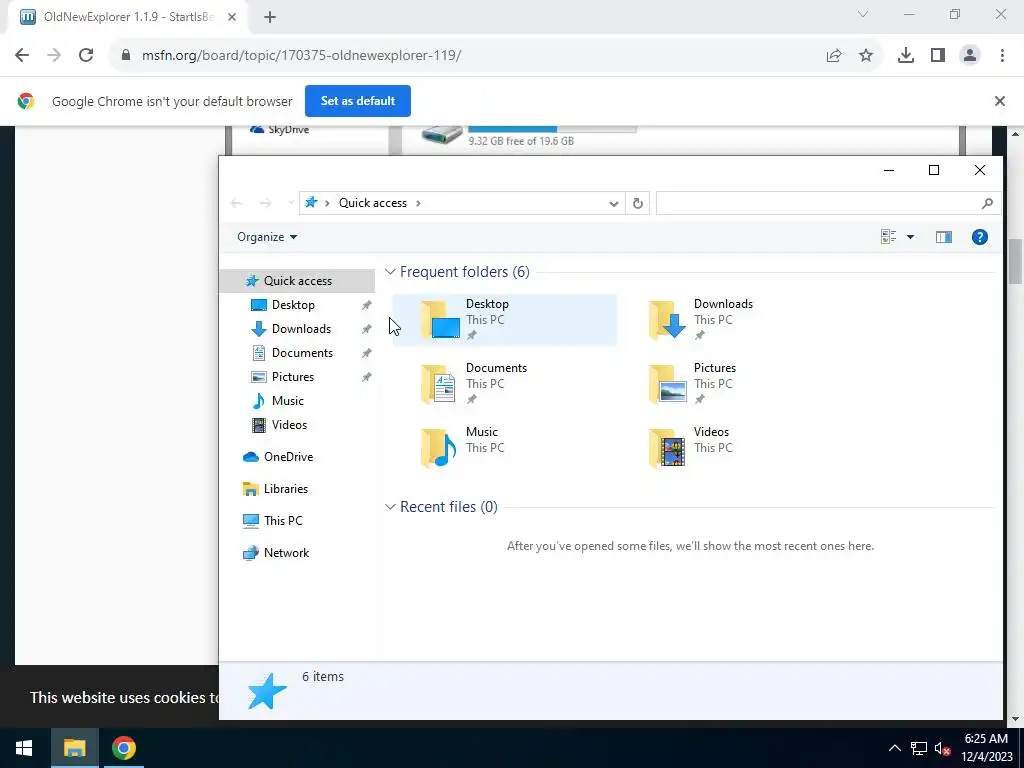Select the Documents folder tile
1024x768 pixels.
(504, 383)
